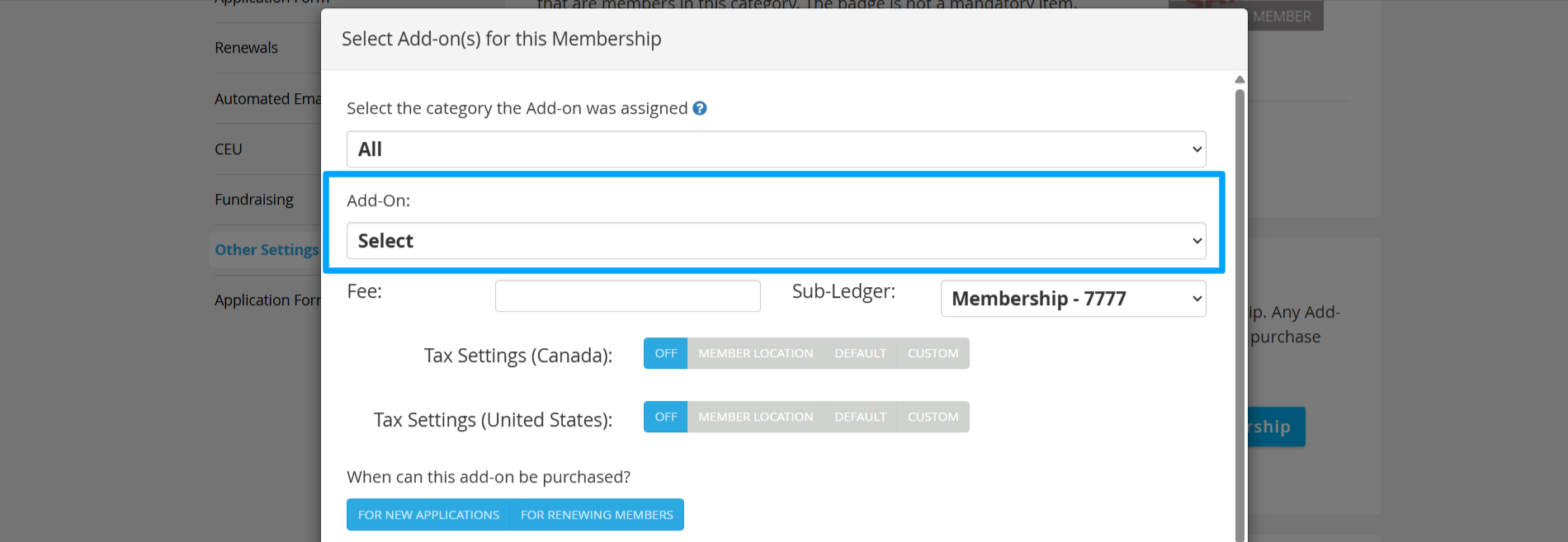The image size is (1568, 542).
Task: Toggle FOR RENEWING MEMBERS purchase option
Action: tap(597, 515)
